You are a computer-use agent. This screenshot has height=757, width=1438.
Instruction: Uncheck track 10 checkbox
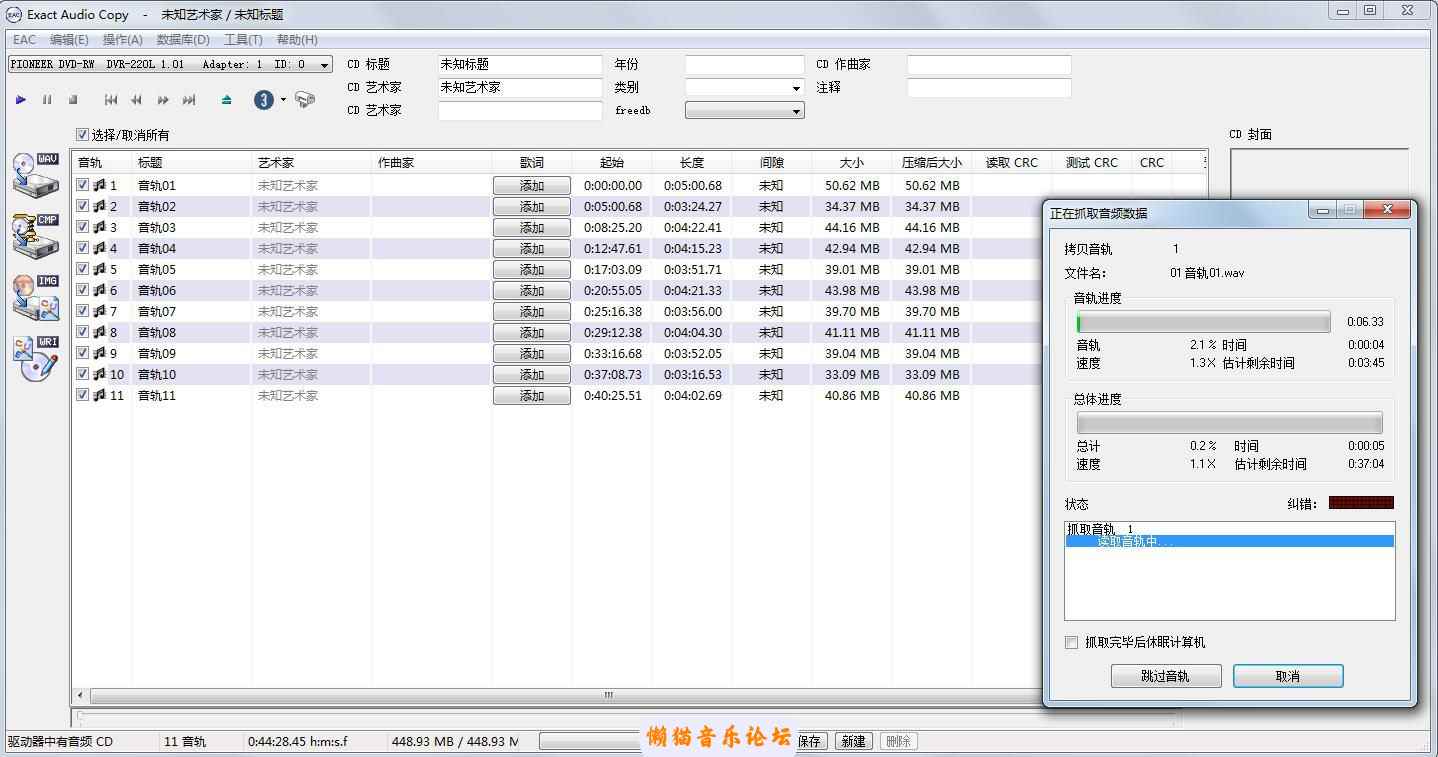[83, 374]
